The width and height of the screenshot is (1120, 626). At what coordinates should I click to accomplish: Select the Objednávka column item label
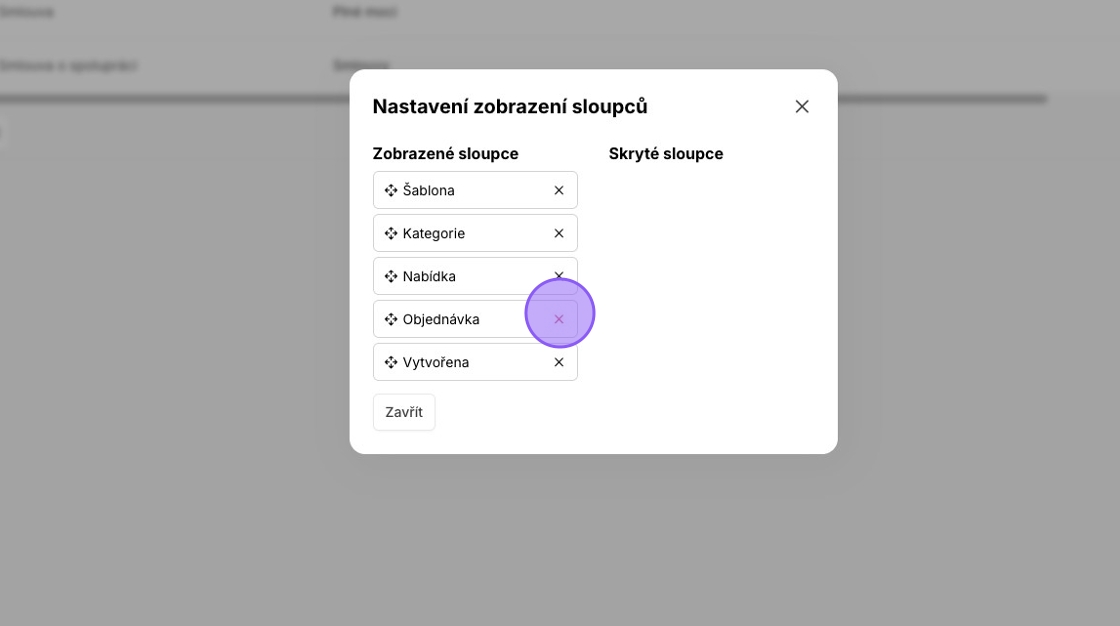click(x=441, y=319)
